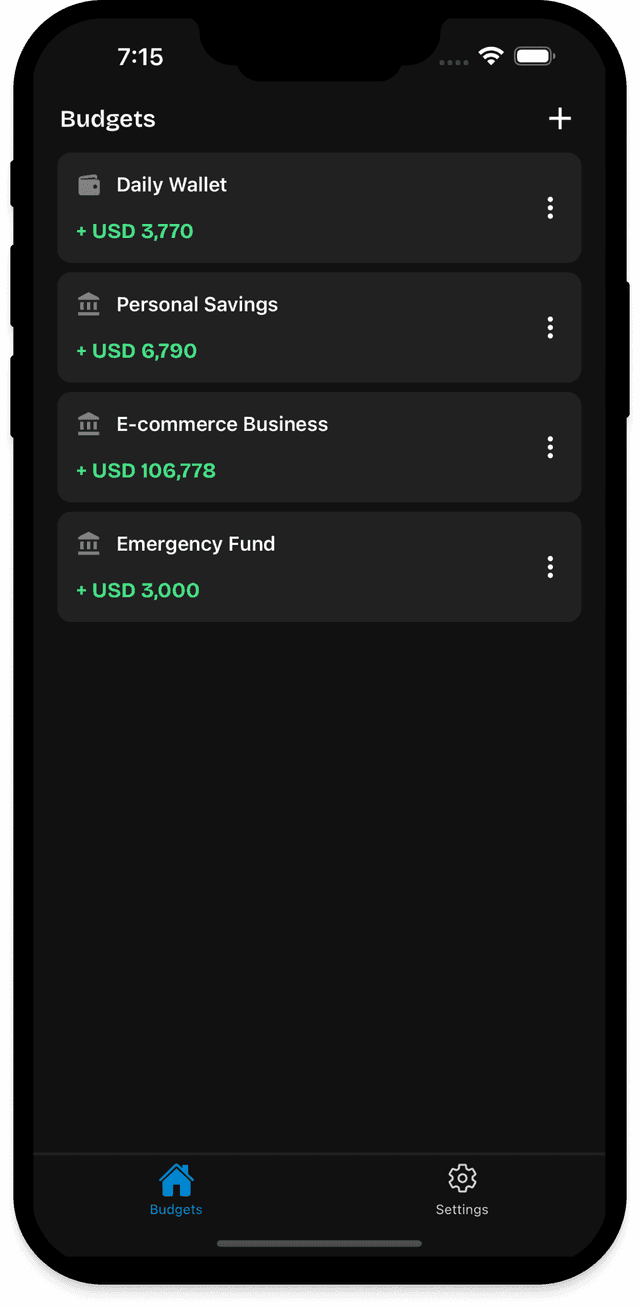Click the battery indicator
The image size is (640, 1308).
click(534, 57)
